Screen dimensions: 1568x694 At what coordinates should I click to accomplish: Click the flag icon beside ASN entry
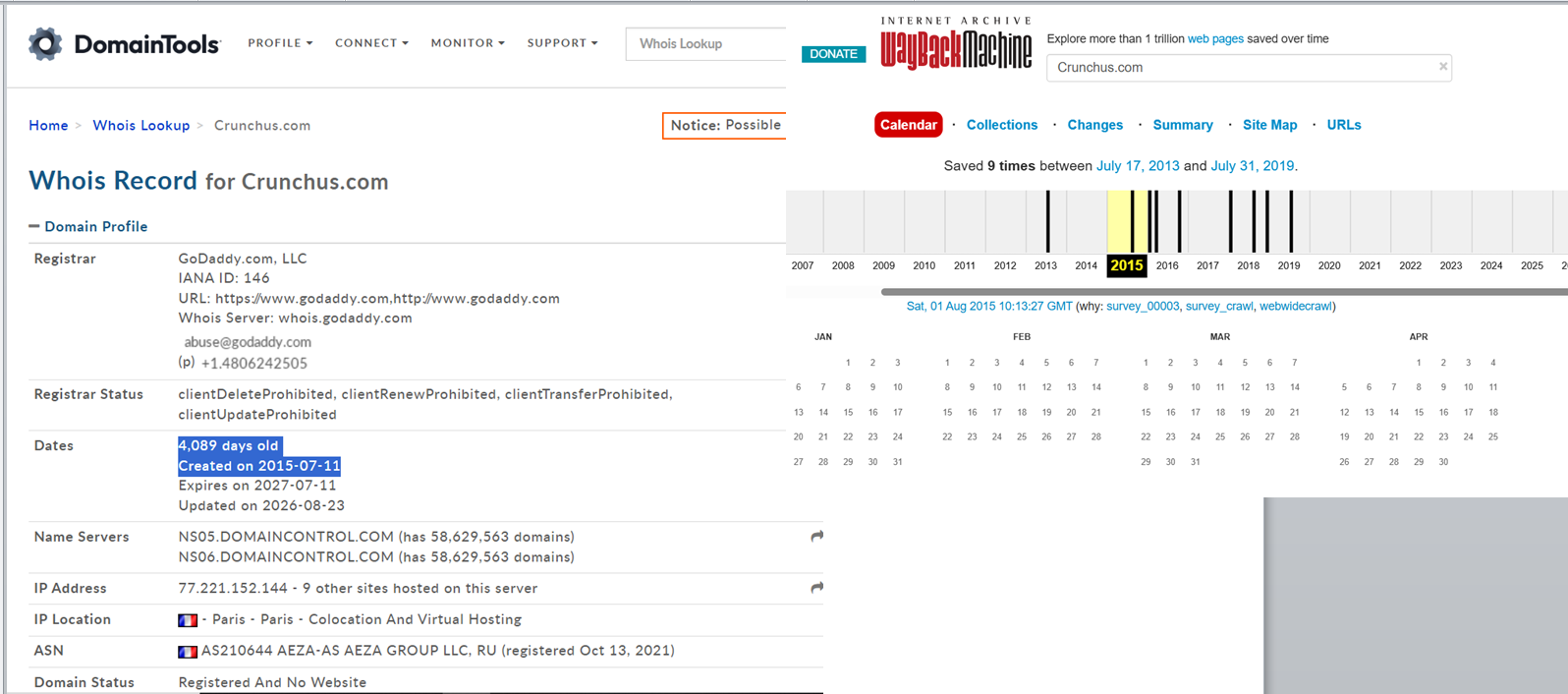point(188,652)
